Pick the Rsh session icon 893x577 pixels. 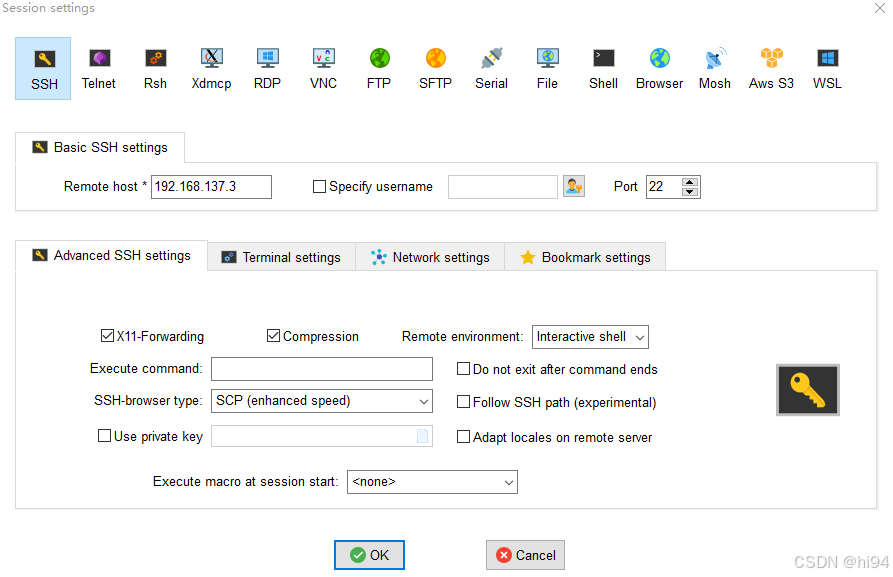click(x=155, y=68)
